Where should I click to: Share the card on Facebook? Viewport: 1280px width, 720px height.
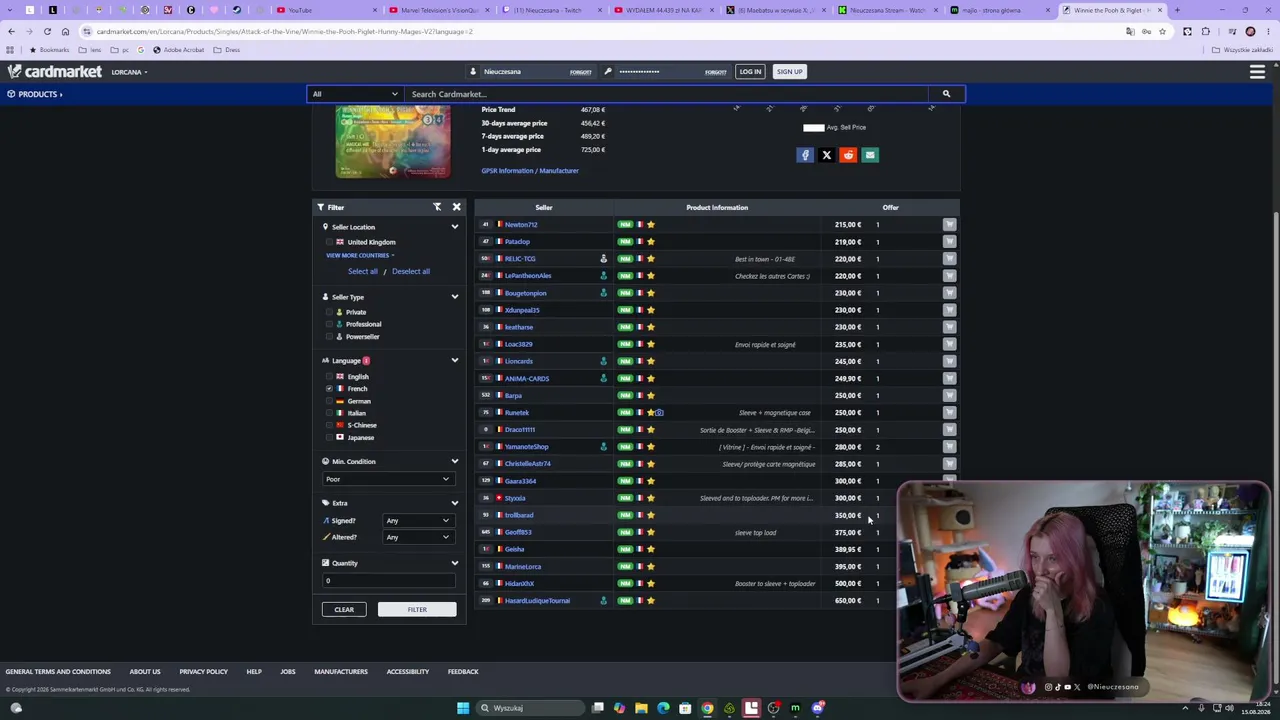point(805,155)
